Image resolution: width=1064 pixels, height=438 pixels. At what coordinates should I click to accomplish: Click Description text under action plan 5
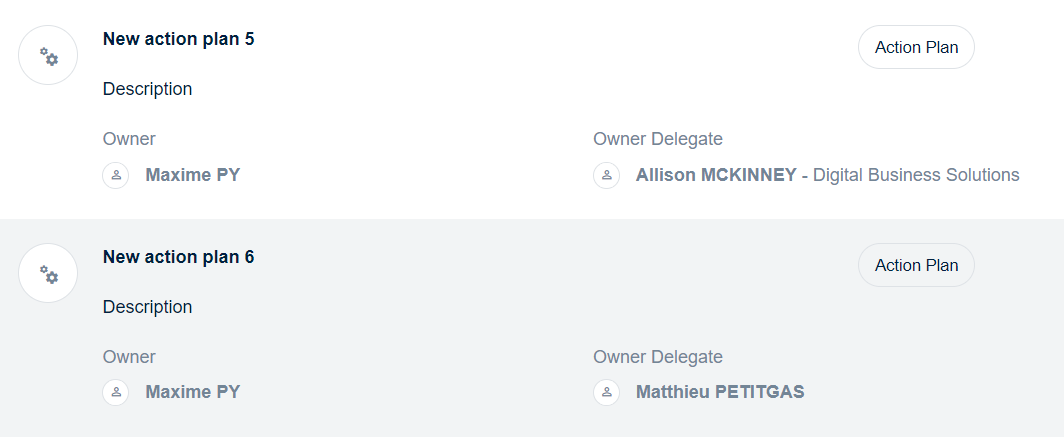tap(147, 89)
